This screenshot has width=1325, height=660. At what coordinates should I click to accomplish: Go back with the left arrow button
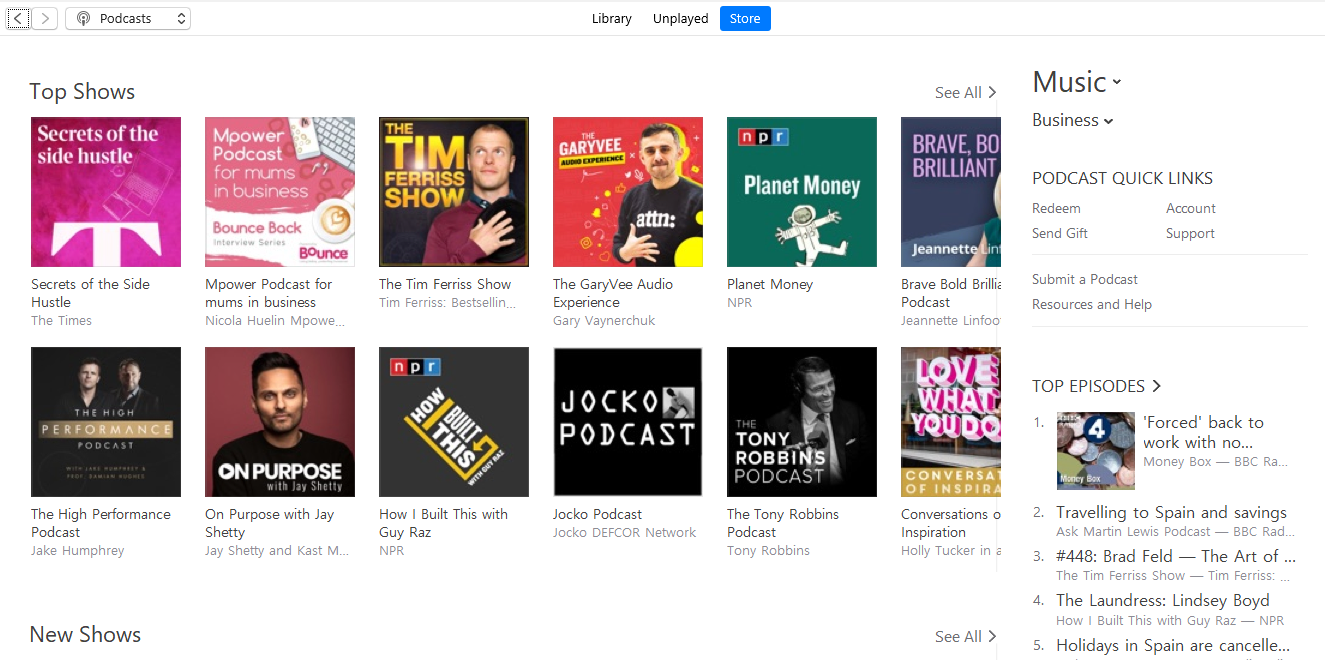18,18
